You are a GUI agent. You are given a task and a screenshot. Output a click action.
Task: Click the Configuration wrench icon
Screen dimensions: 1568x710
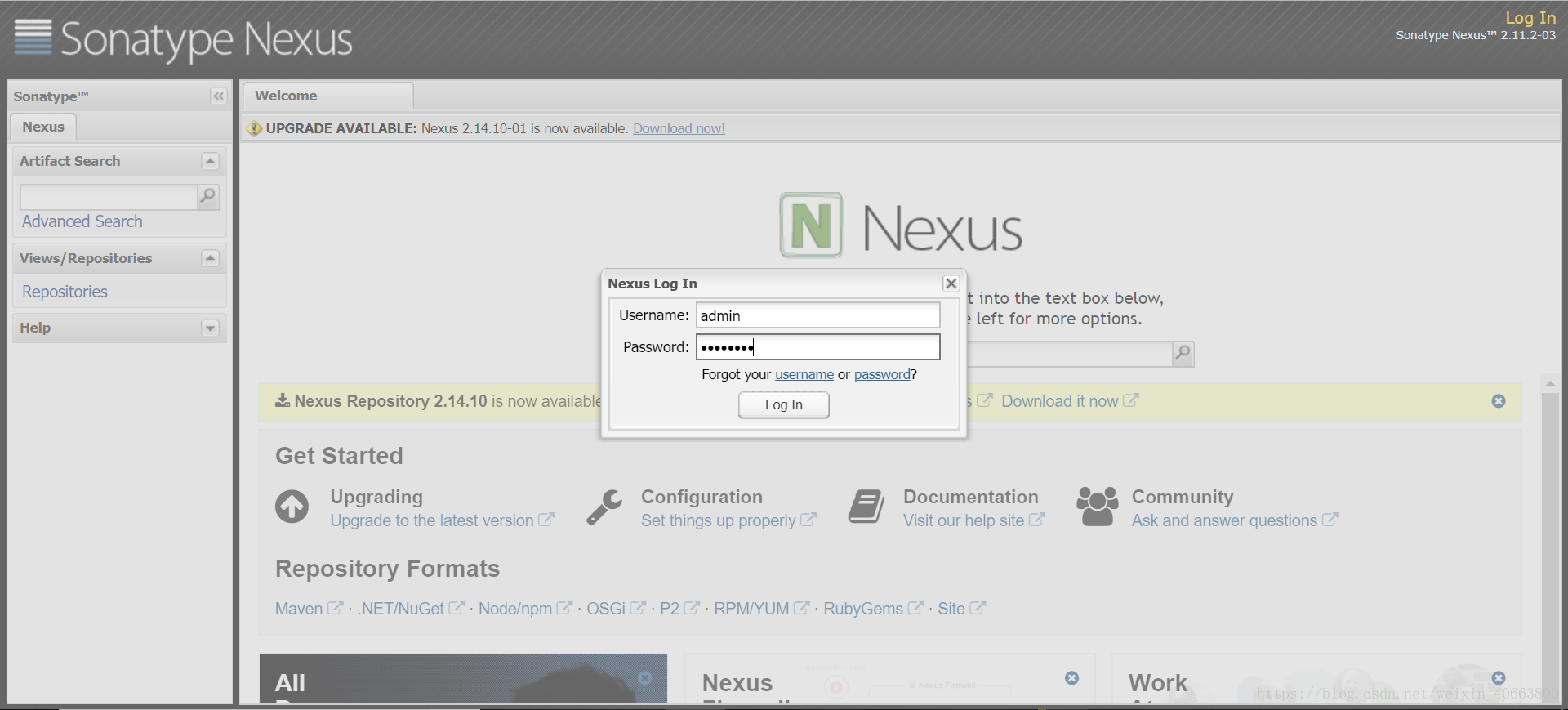click(604, 507)
